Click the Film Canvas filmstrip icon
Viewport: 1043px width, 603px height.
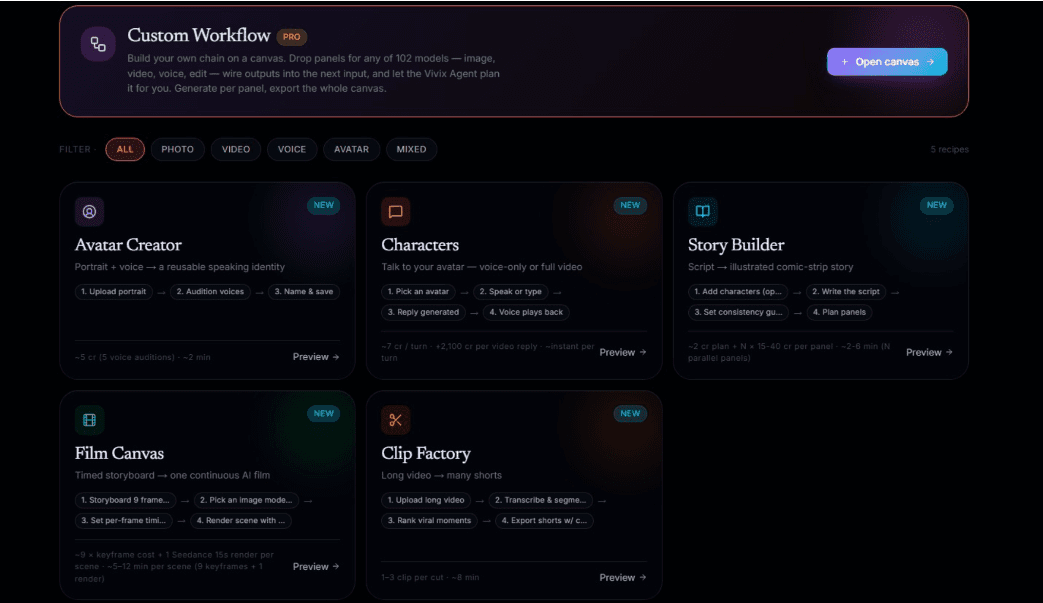(x=89, y=420)
